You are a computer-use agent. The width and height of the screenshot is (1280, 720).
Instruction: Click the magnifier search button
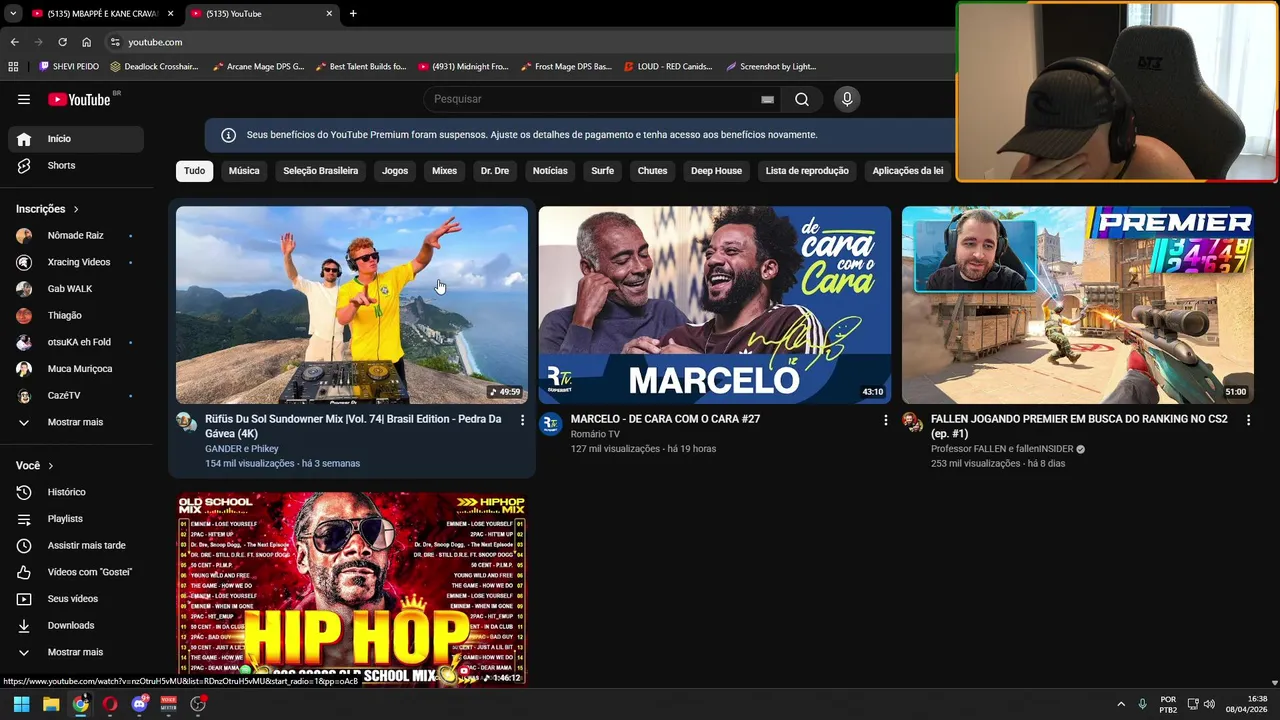(x=802, y=99)
